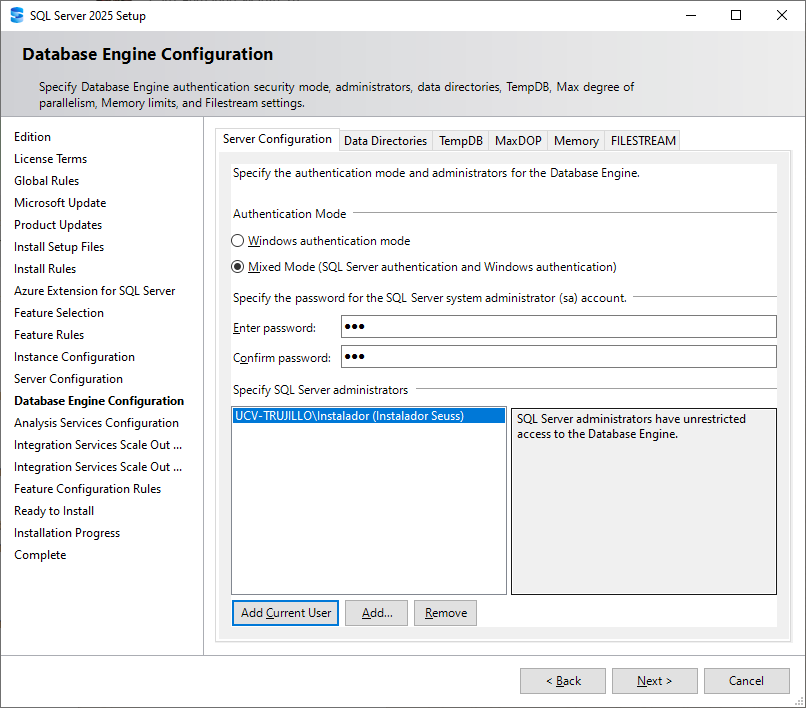Click the administrators description info box

tap(644, 501)
